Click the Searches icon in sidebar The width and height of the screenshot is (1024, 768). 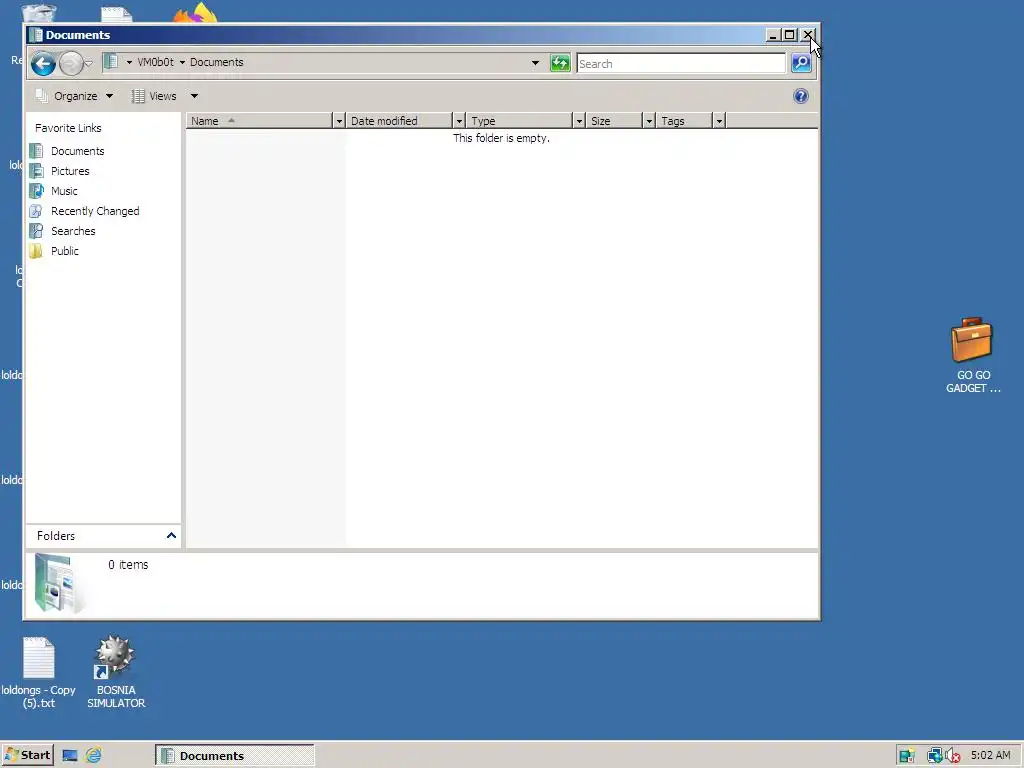point(37,231)
